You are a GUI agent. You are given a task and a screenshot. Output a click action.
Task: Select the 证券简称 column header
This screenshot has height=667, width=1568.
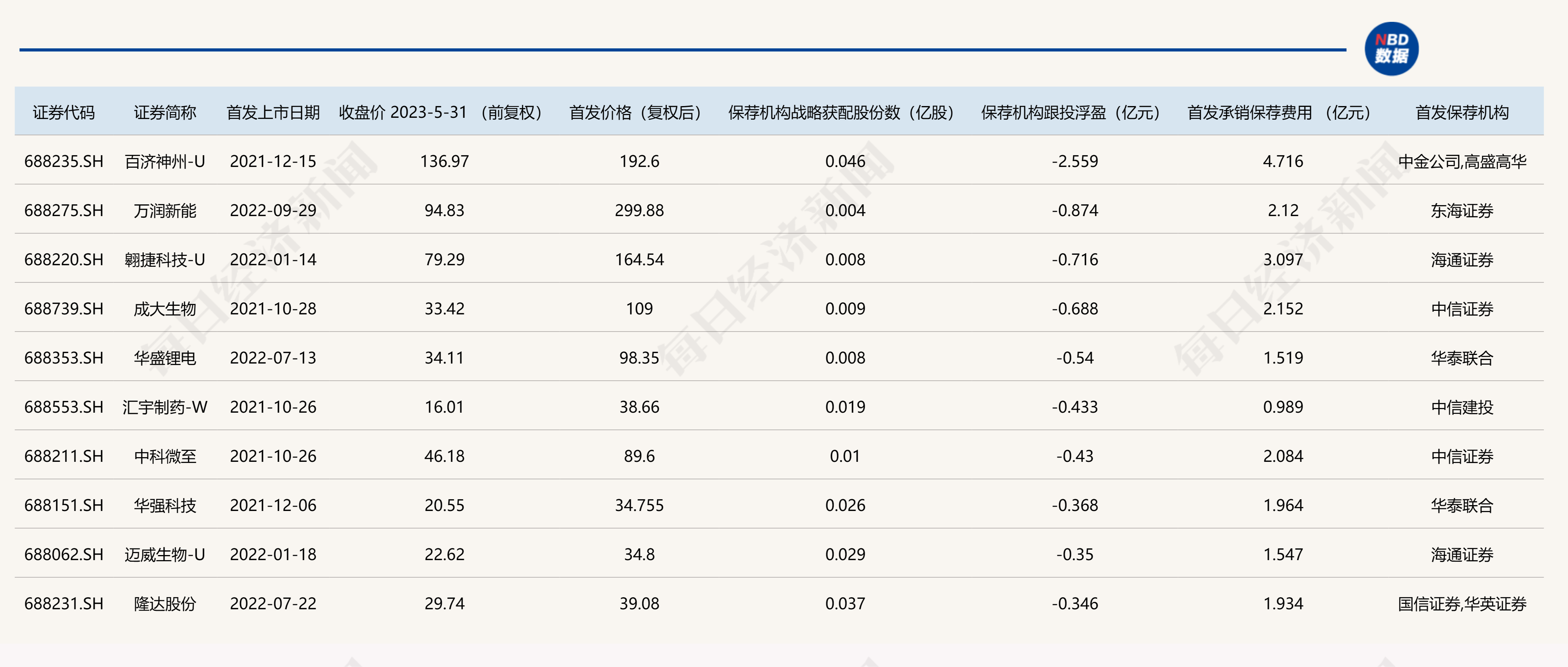pyautogui.click(x=165, y=113)
